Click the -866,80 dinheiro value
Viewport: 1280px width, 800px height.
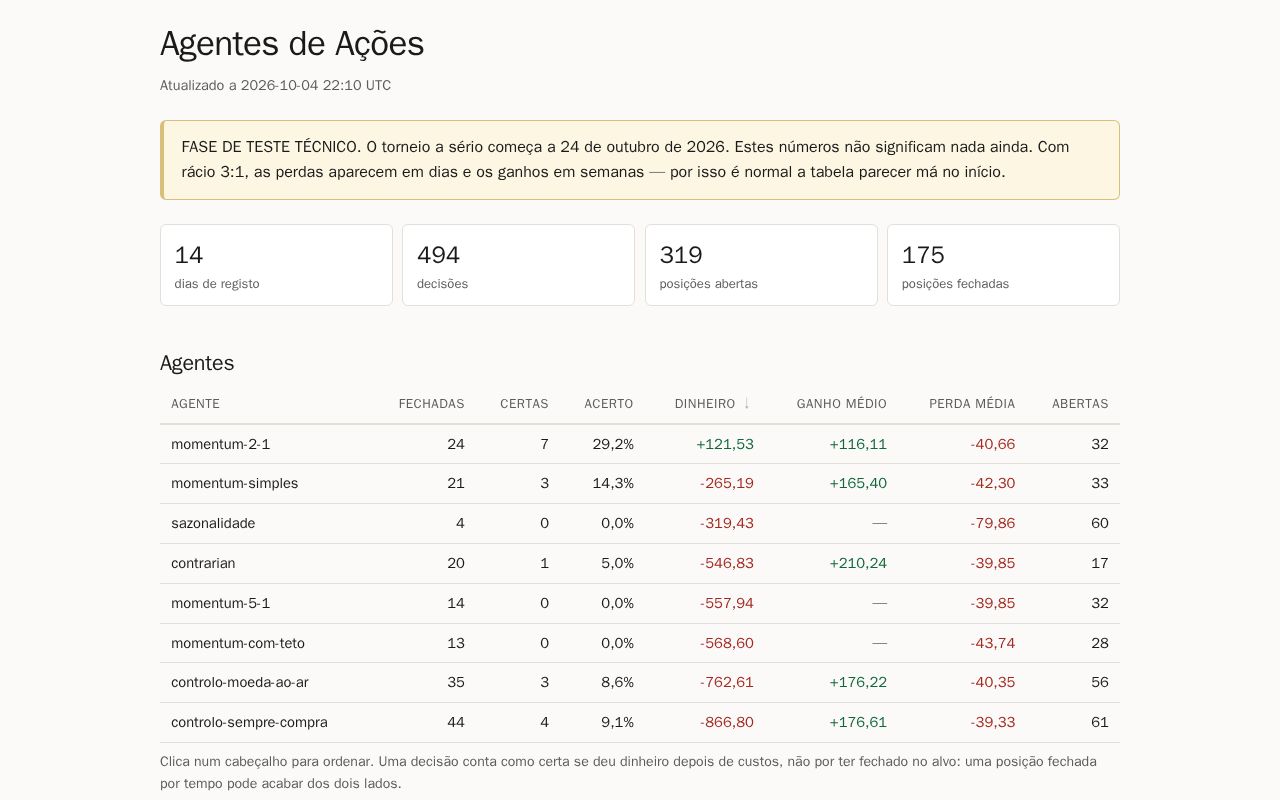727,723
